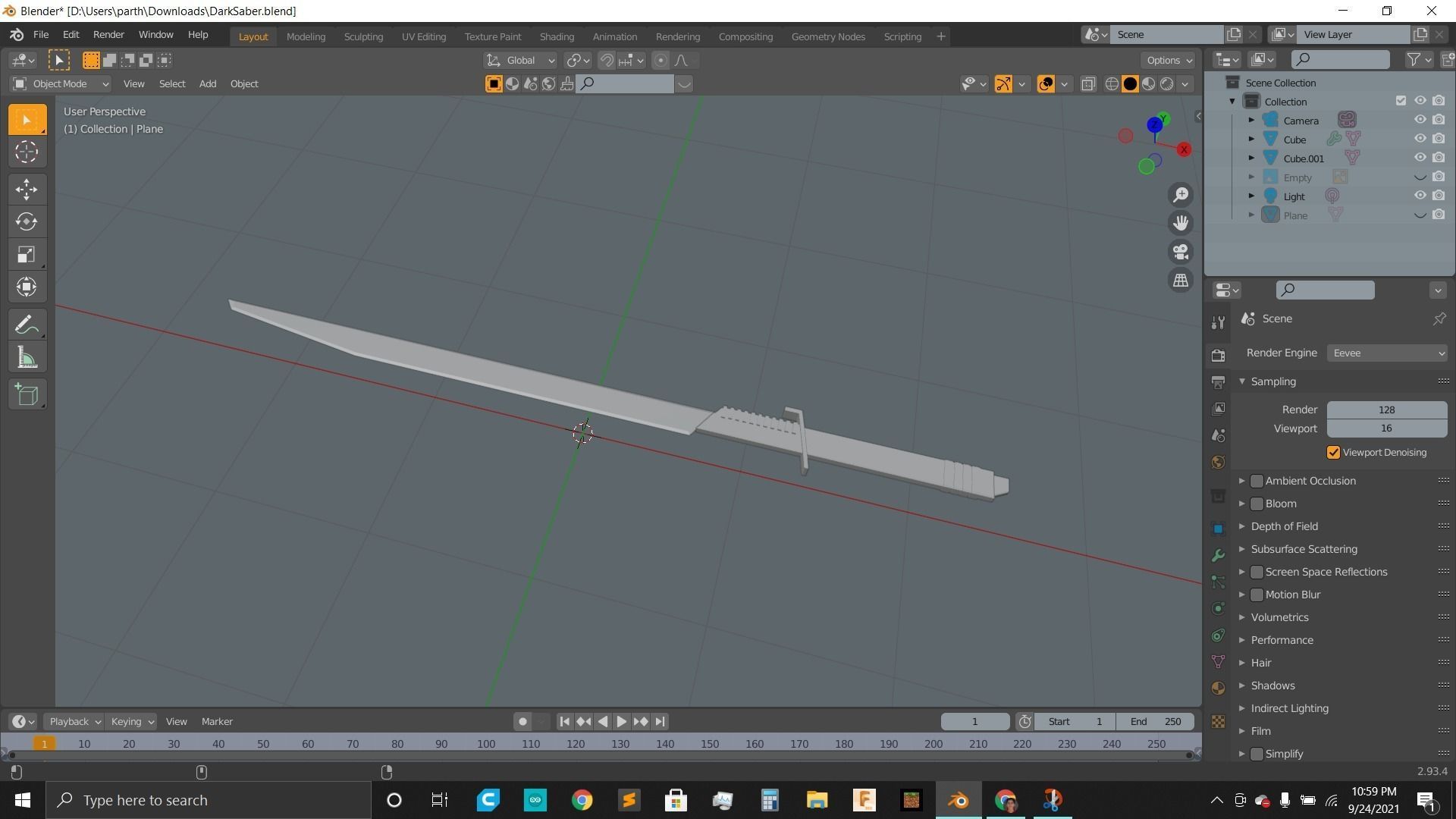Enable Bloom checkbox
The height and width of the screenshot is (819, 1456).
click(1257, 504)
